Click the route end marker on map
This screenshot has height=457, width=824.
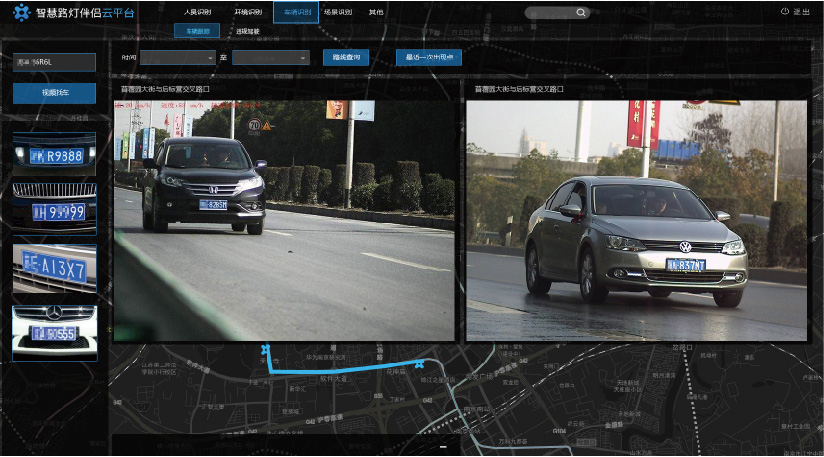pyautogui.click(x=419, y=364)
